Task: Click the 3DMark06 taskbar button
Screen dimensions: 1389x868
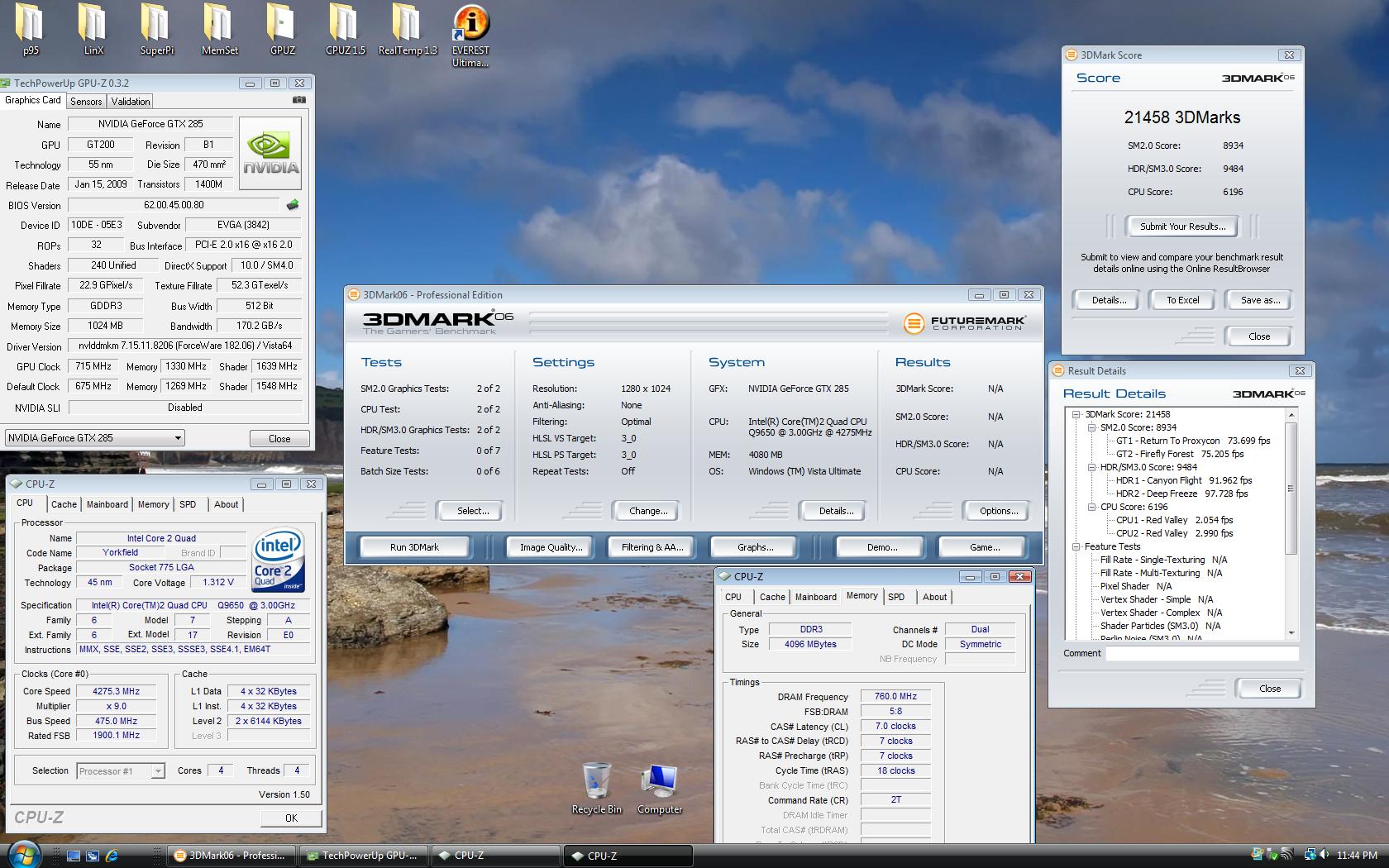Action: tap(231, 856)
